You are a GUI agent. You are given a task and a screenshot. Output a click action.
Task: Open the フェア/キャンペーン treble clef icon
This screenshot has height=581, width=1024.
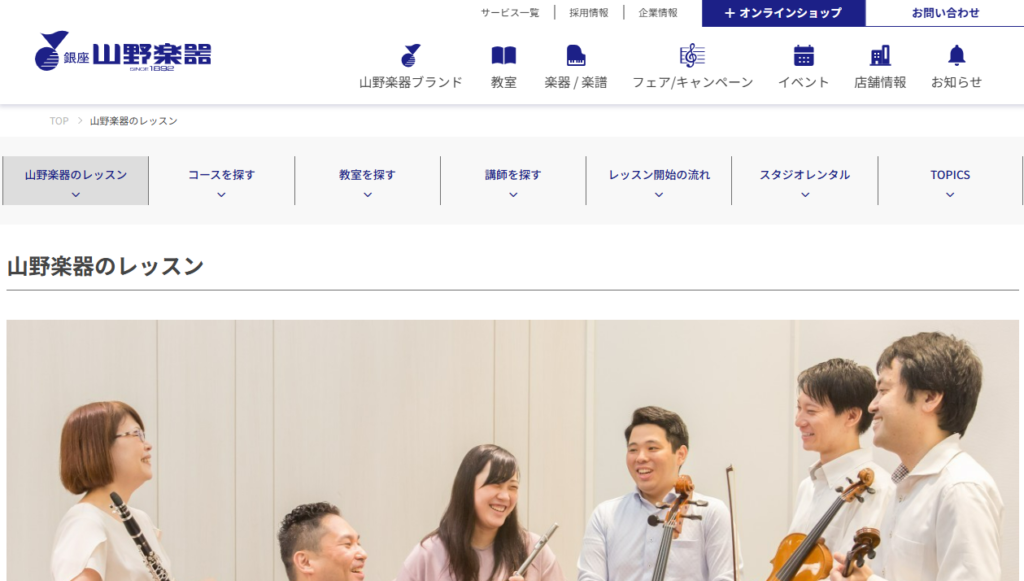(692, 55)
